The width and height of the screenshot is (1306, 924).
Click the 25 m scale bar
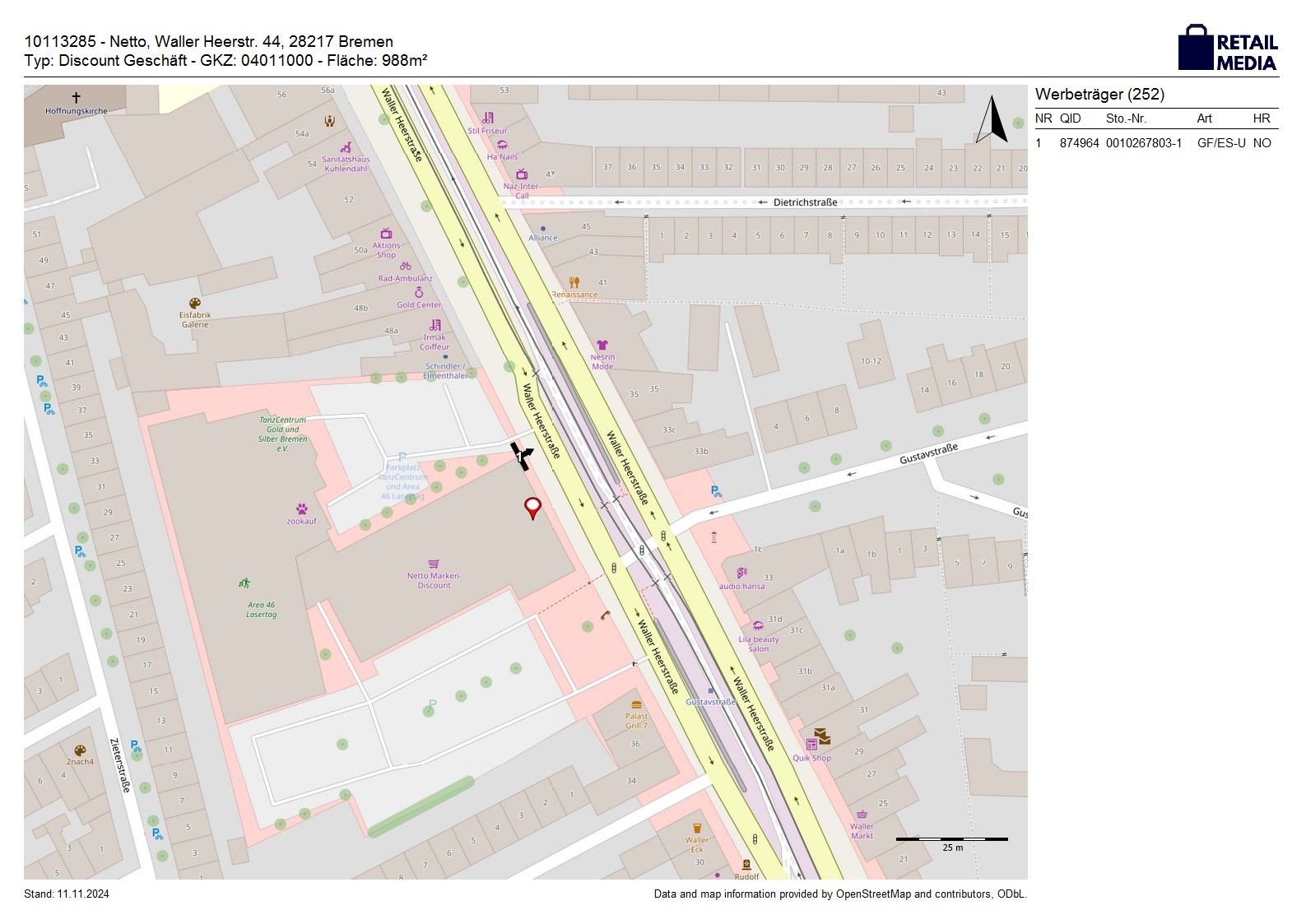tap(952, 840)
